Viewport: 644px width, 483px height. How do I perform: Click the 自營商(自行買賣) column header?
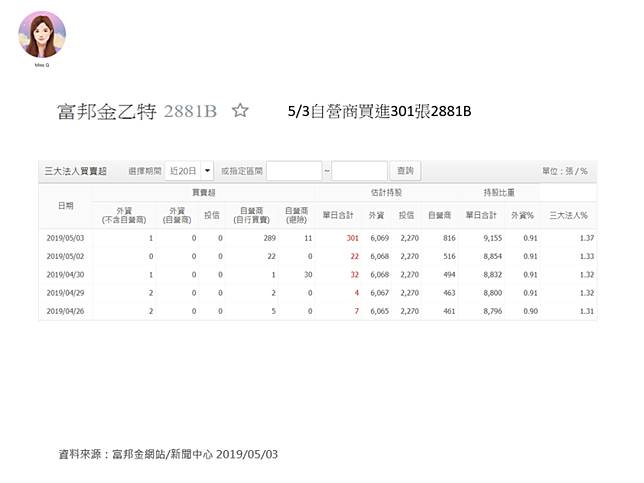click(x=251, y=215)
